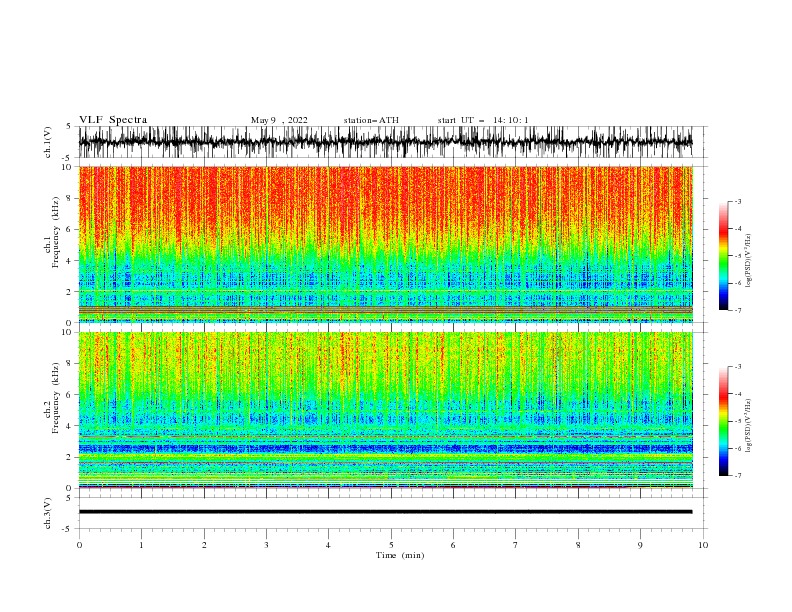This screenshot has width=792, height=612.
Task: Click the flat black ch.3 voltage trace
Action: pyautogui.click(x=385, y=512)
